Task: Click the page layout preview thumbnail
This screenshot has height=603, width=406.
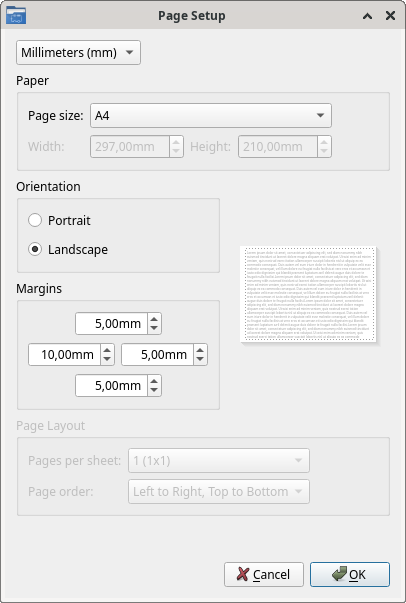Action: (308, 294)
